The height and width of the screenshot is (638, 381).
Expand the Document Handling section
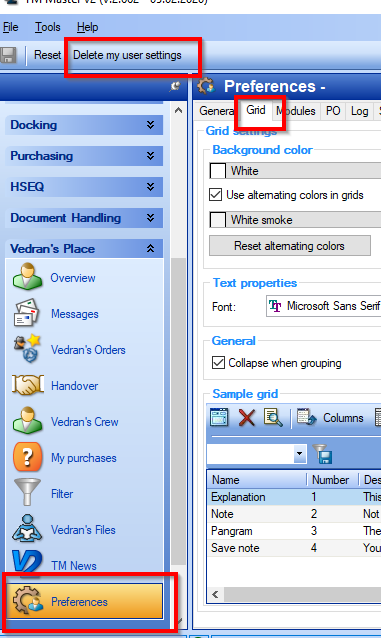coord(84,218)
